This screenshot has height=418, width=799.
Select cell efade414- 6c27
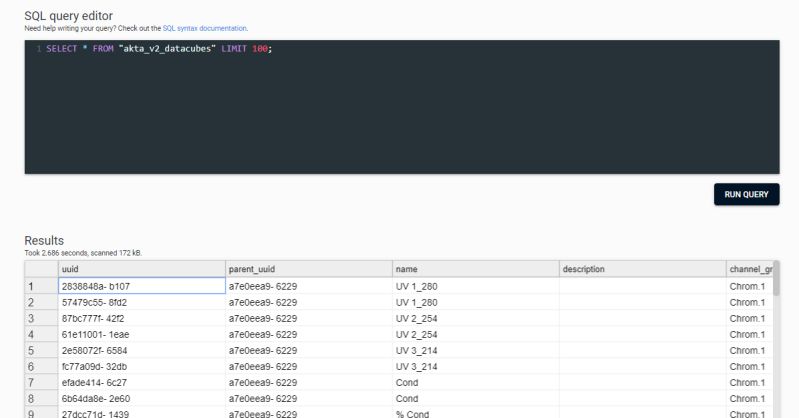click(x=142, y=382)
